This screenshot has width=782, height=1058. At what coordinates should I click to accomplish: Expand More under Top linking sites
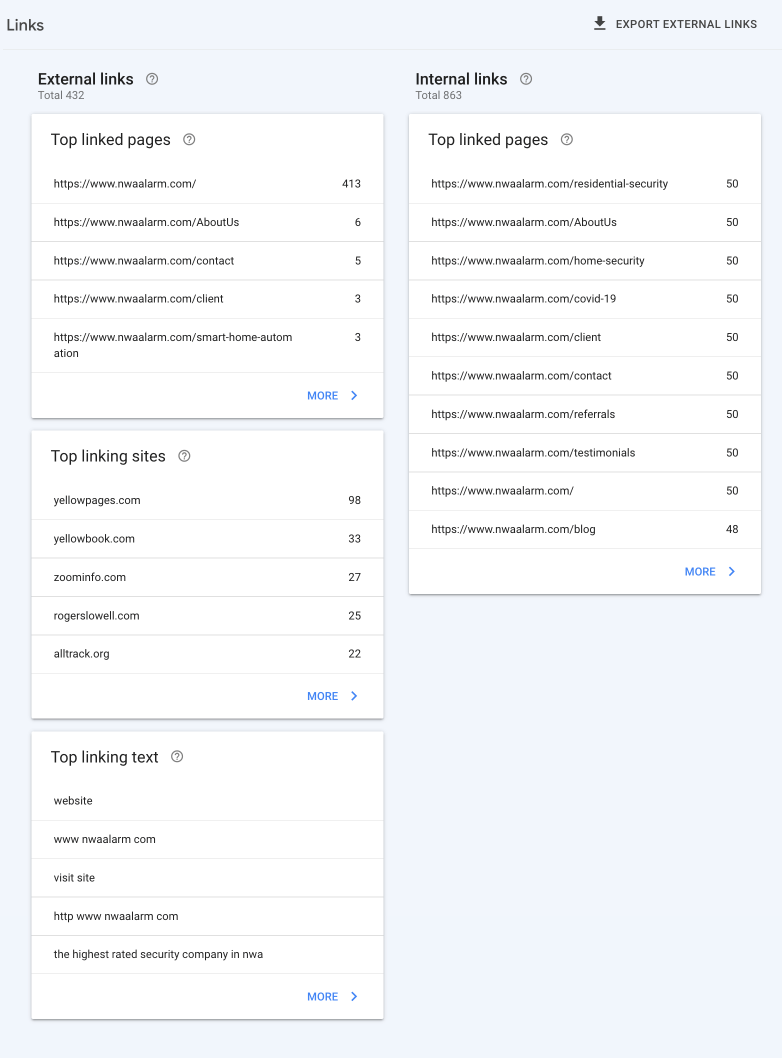coord(332,696)
